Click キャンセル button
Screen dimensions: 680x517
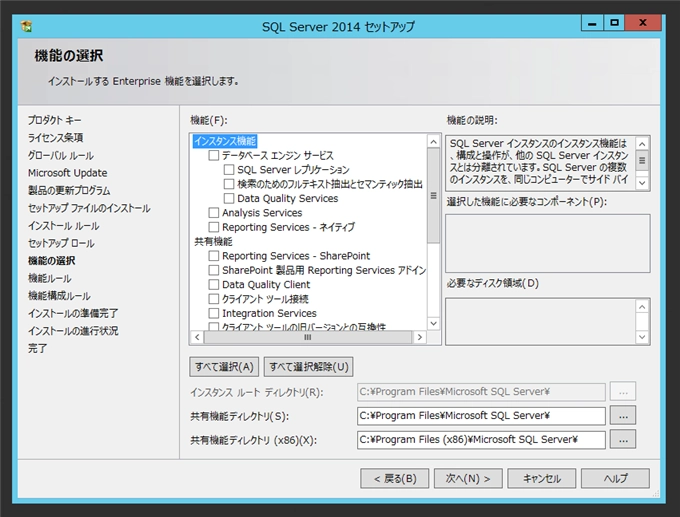click(542, 478)
